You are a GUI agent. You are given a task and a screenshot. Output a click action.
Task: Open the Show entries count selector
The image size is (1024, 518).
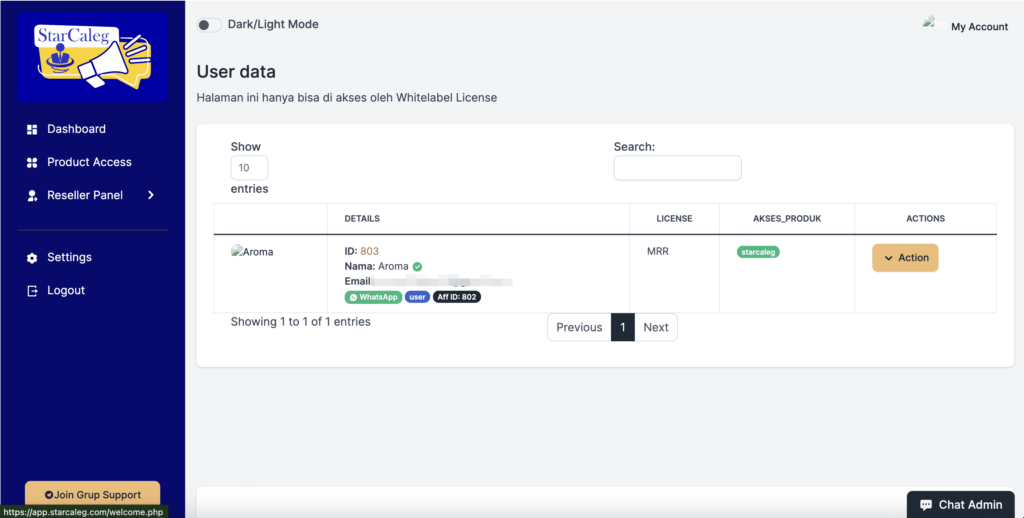point(249,168)
